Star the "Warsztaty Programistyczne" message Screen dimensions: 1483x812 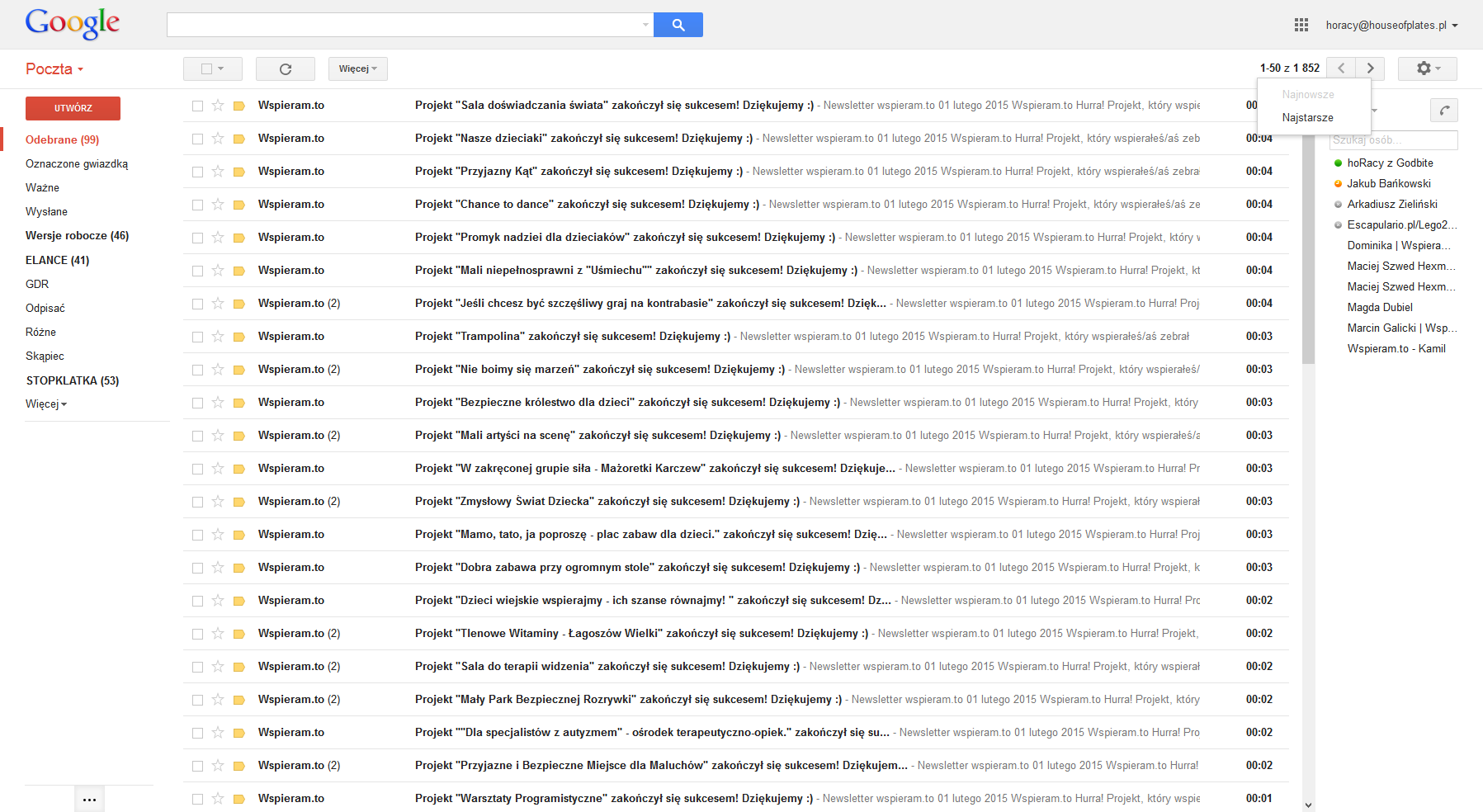(218, 798)
